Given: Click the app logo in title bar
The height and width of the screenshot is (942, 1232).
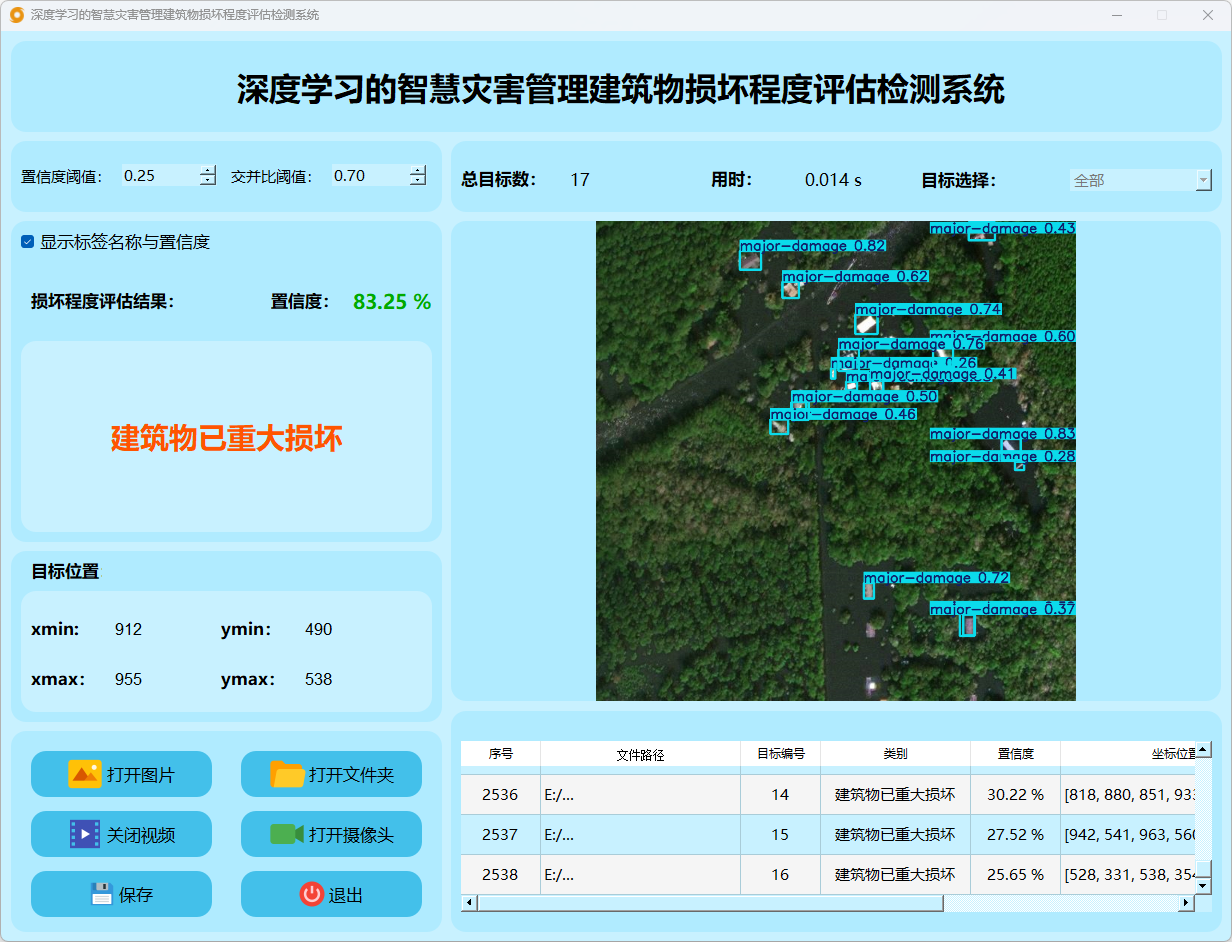Looking at the screenshot, I should tap(16, 15).
